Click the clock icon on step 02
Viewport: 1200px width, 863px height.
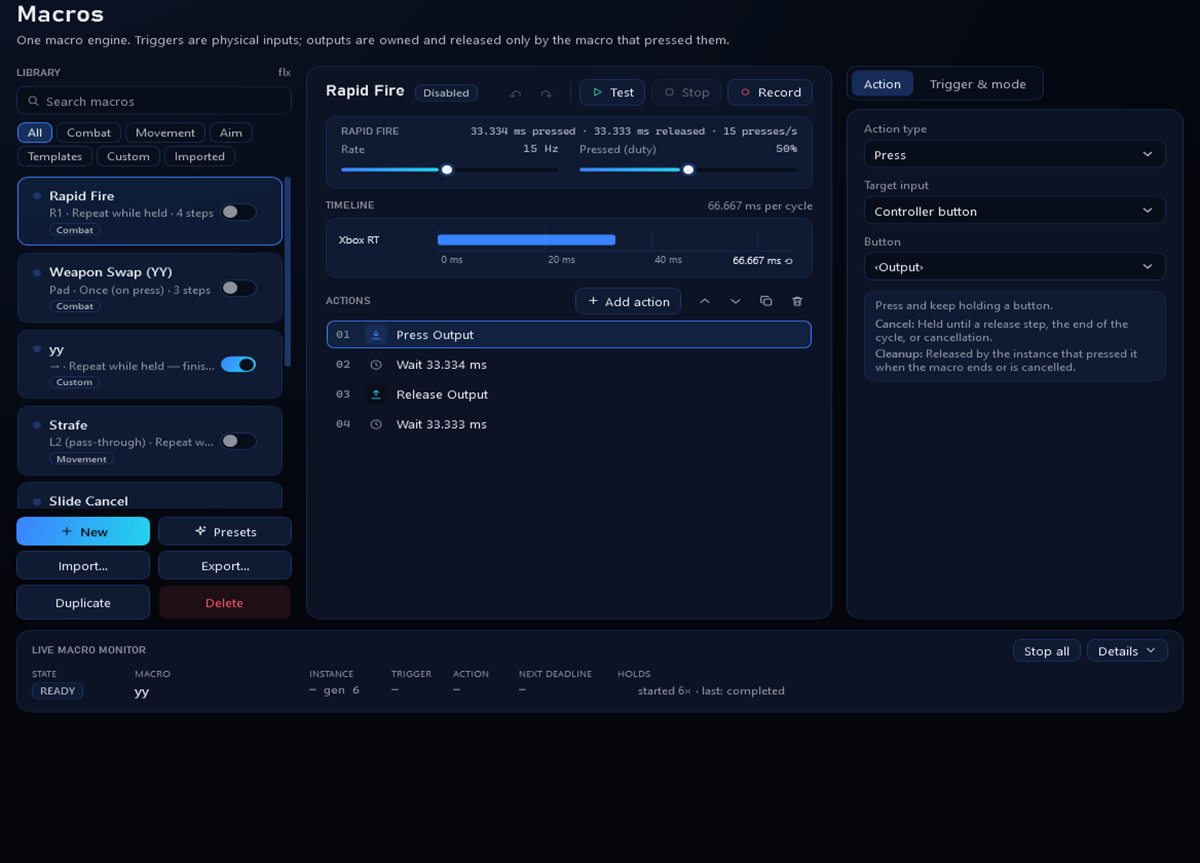(x=376, y=365)
